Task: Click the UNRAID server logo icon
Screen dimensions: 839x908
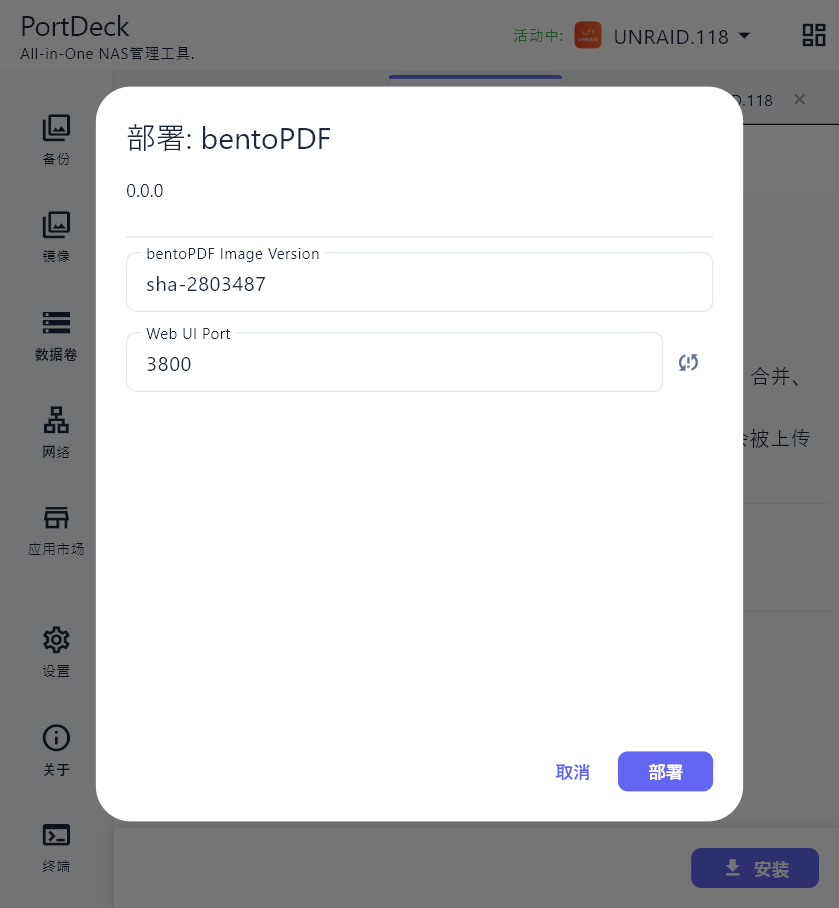Action: pos(588,35)
